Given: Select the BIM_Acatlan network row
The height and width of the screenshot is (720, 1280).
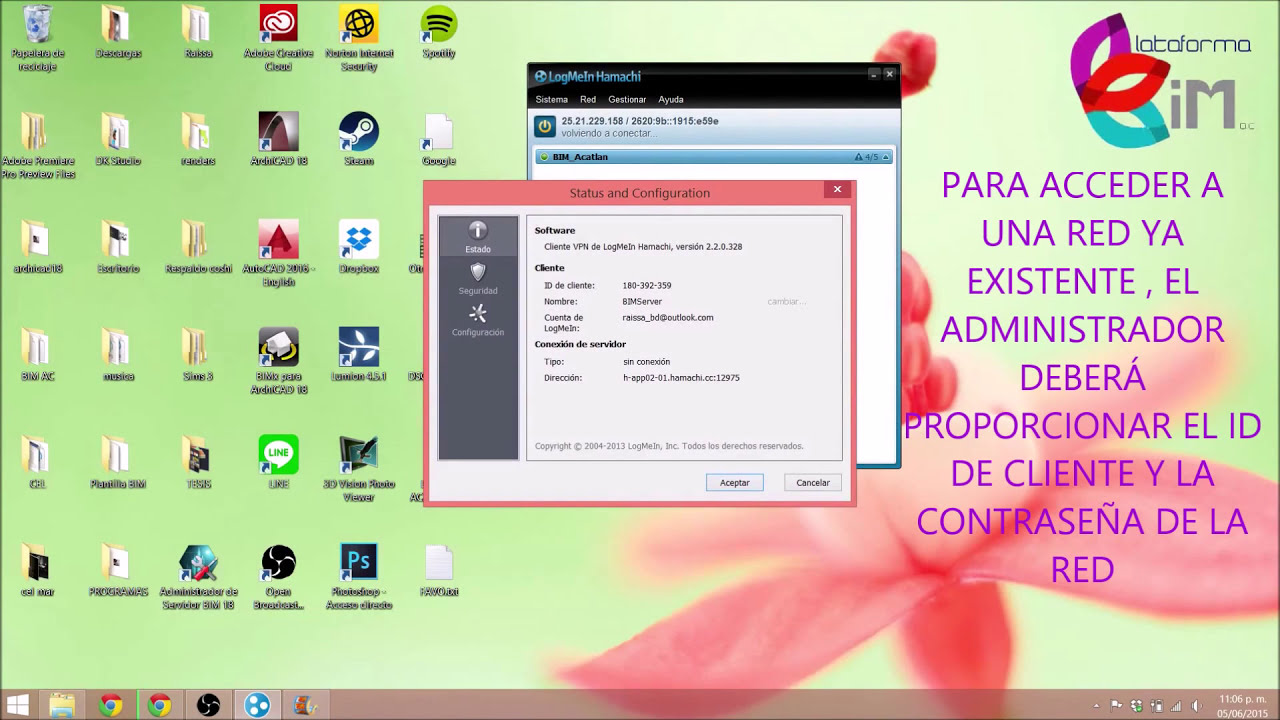Looking at the screenshot, I should click(714, 157).
